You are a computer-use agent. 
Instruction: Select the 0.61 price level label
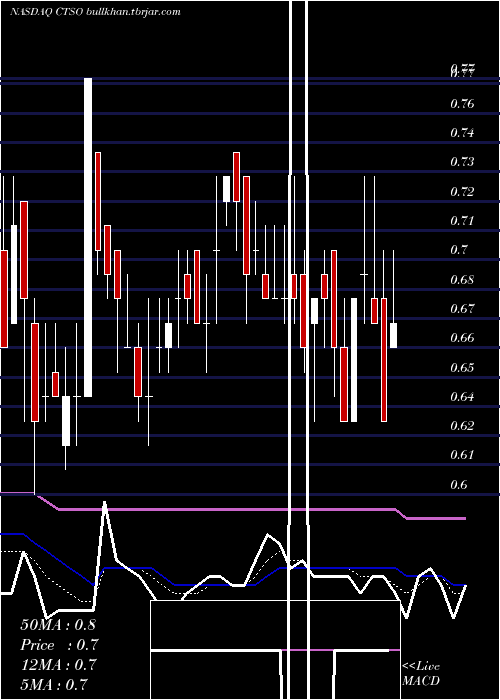[x=462, y=455]
